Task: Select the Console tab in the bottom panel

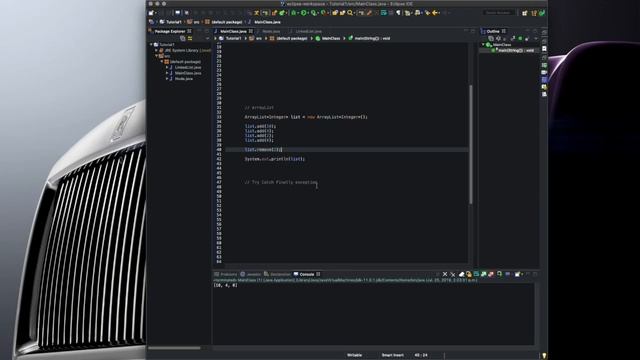Action: [x=307, y=274]
